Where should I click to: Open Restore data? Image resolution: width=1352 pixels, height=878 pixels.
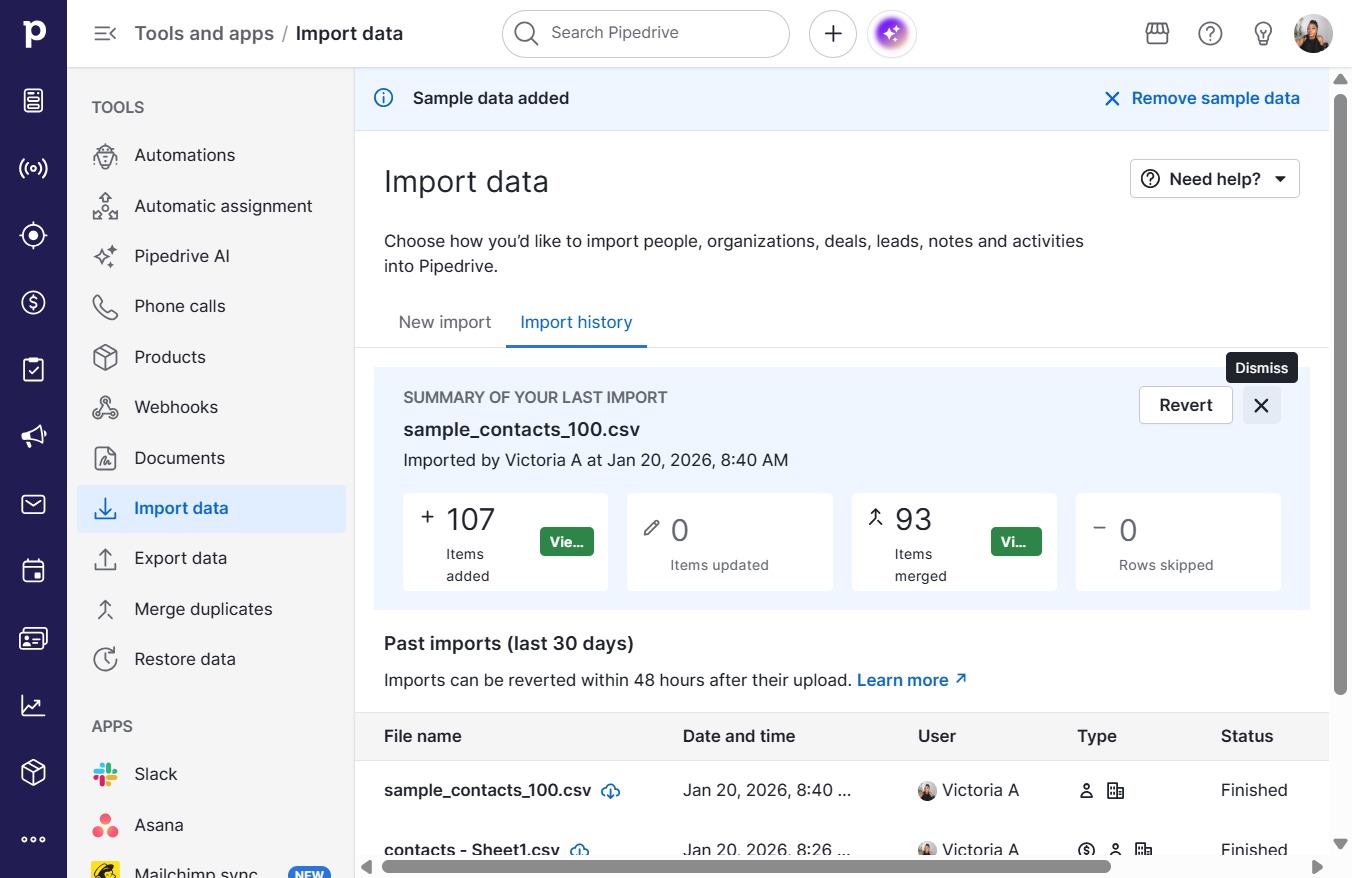click(211, 659)
